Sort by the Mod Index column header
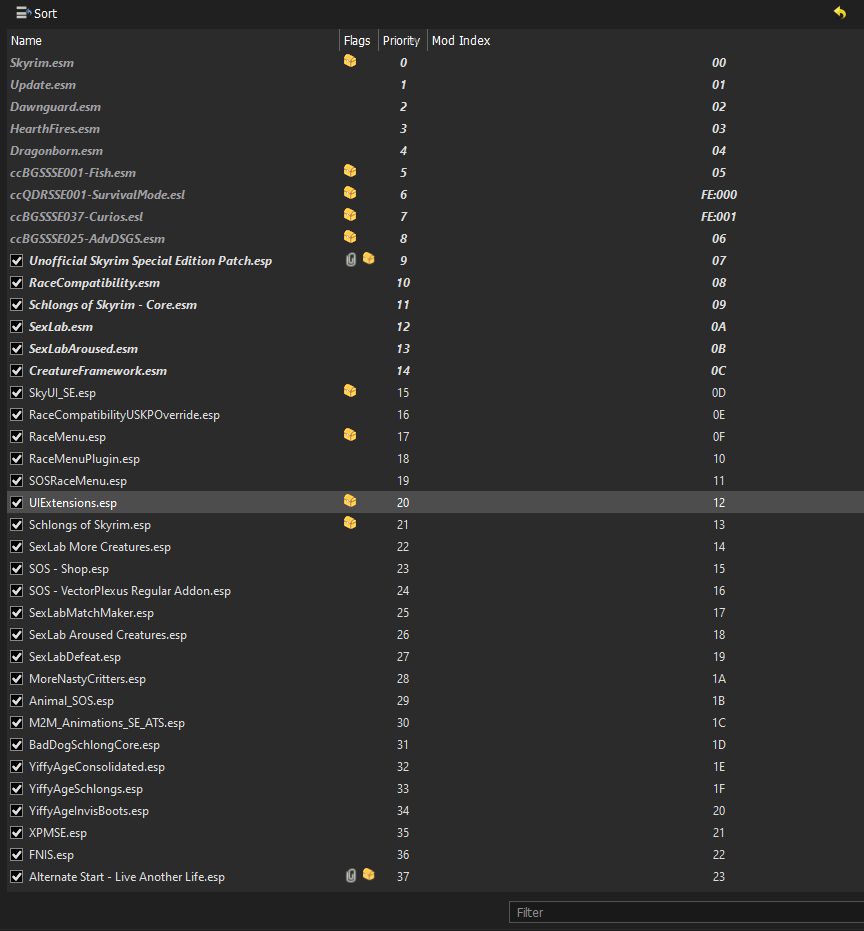 (645, 40)
